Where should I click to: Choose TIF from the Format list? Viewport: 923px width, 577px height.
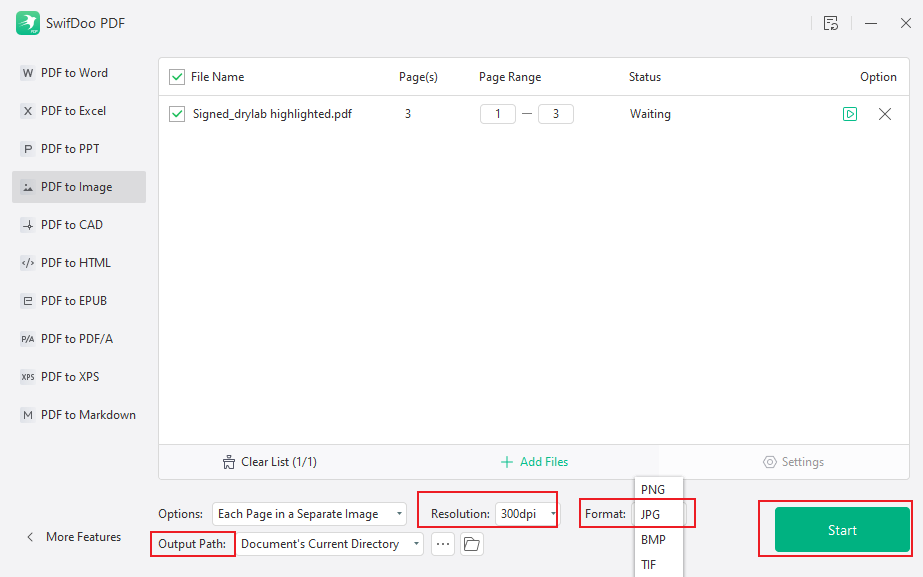coord(648,564)
